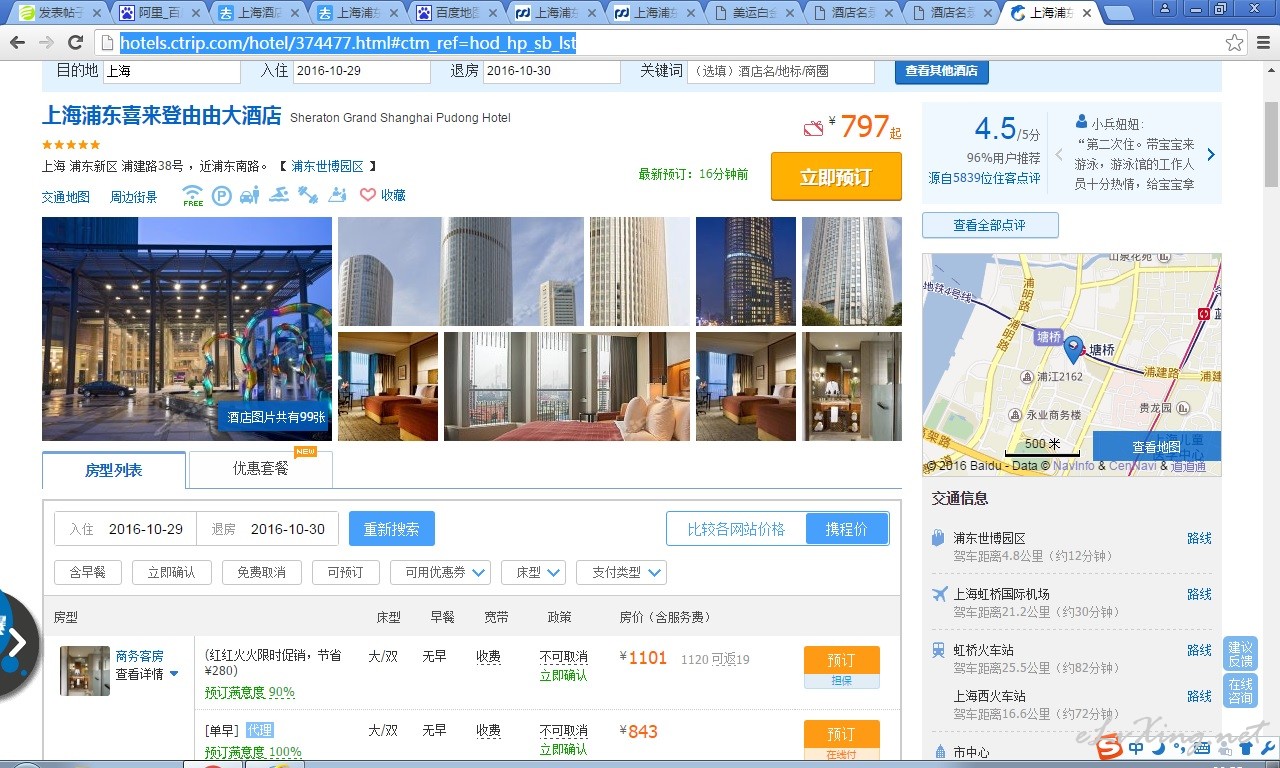Click the 在线咨询 online consult button
Image resolution: width=1280 pixels, height=768 pixels.
[x=1240, y=690]
